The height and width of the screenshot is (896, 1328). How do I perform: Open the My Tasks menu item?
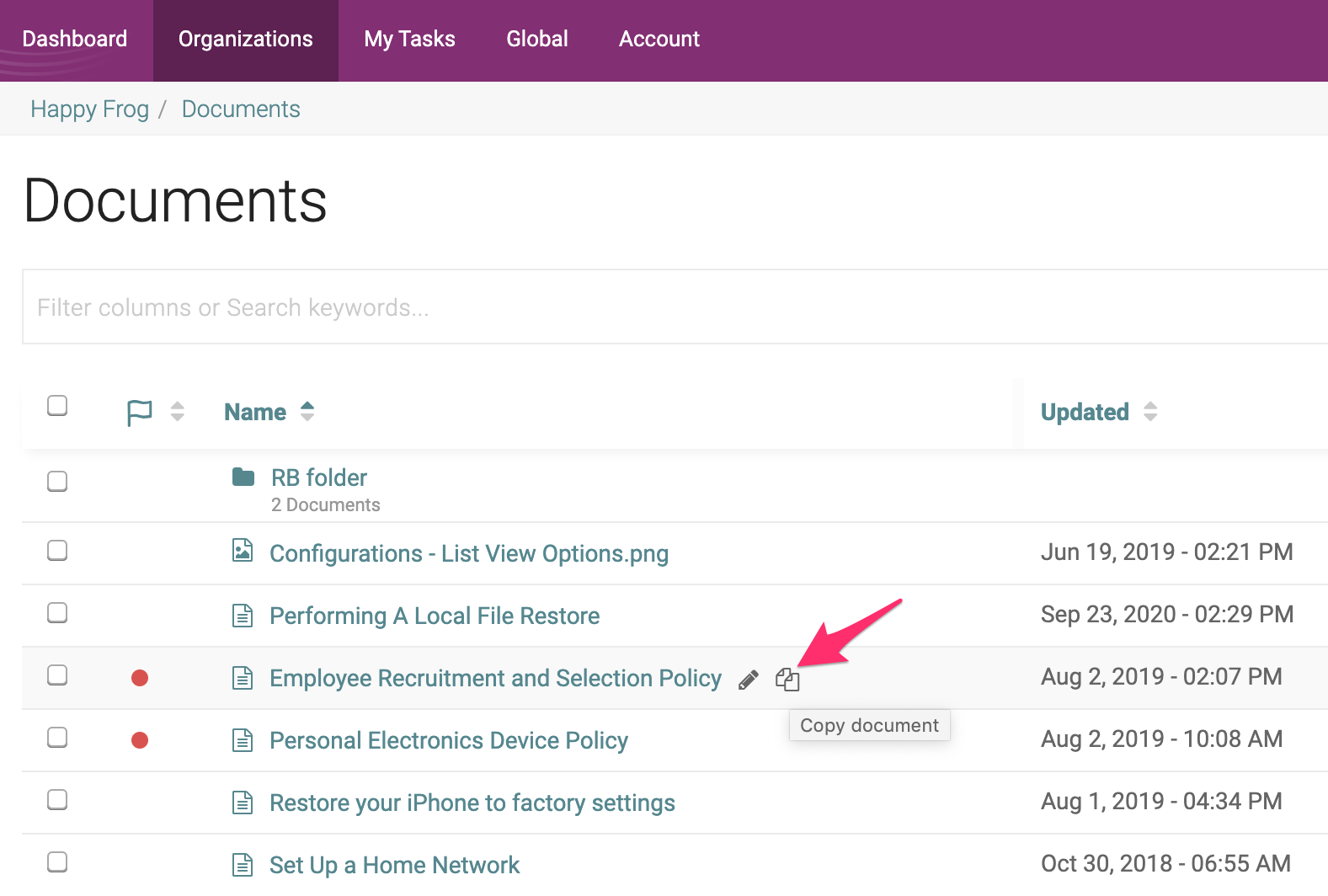tap(409, 40)
